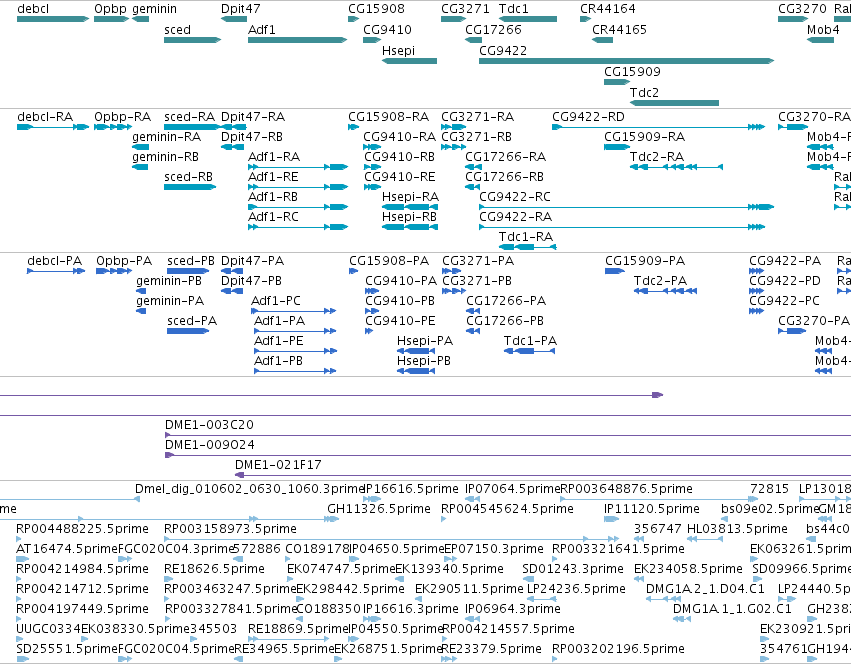This screenshot has height=664, width=851.
Task: Click the Hsepi-PB protein feature
Action: pos(416,371)
